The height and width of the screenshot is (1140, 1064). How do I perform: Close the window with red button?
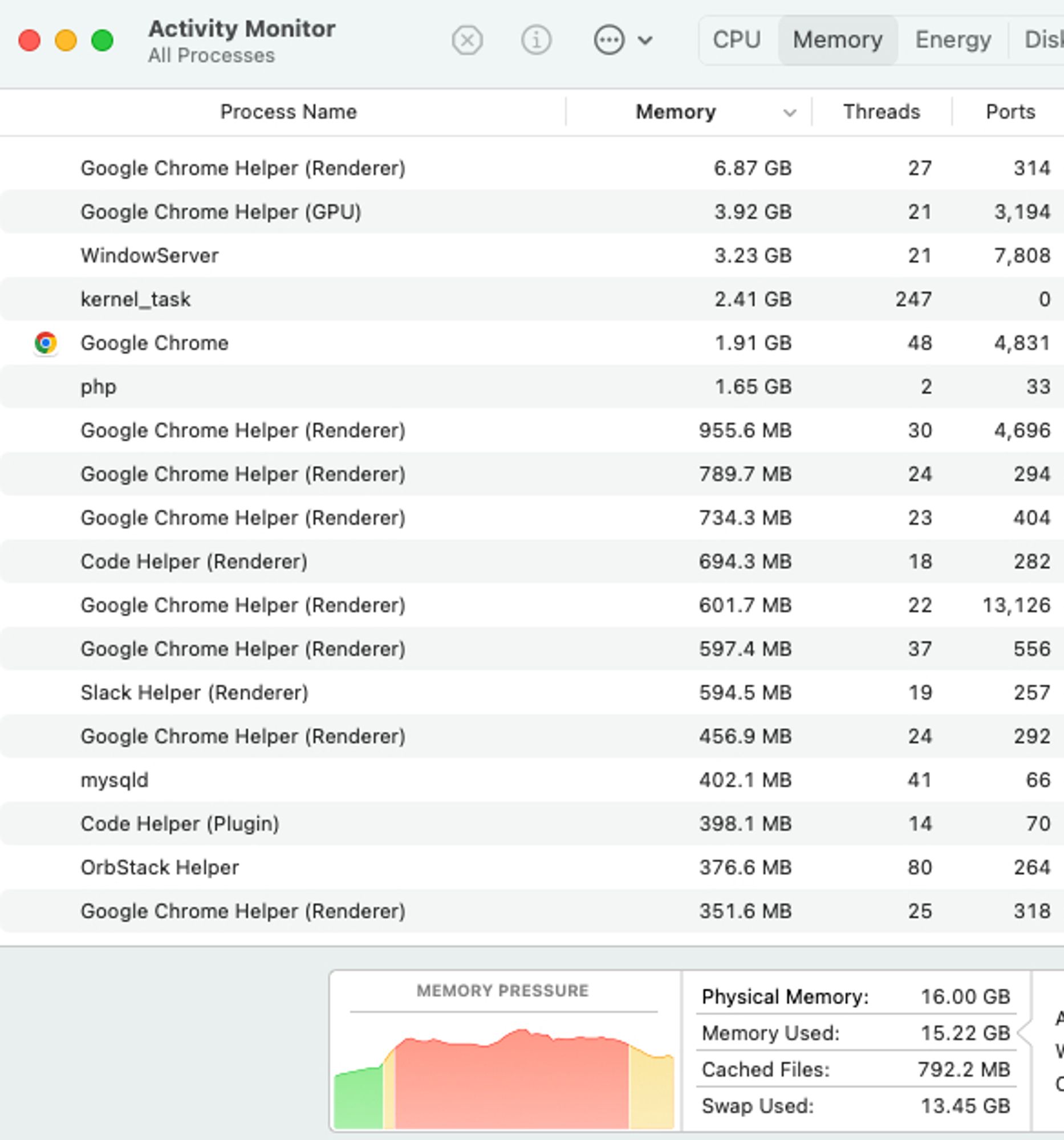pos(29,40)
